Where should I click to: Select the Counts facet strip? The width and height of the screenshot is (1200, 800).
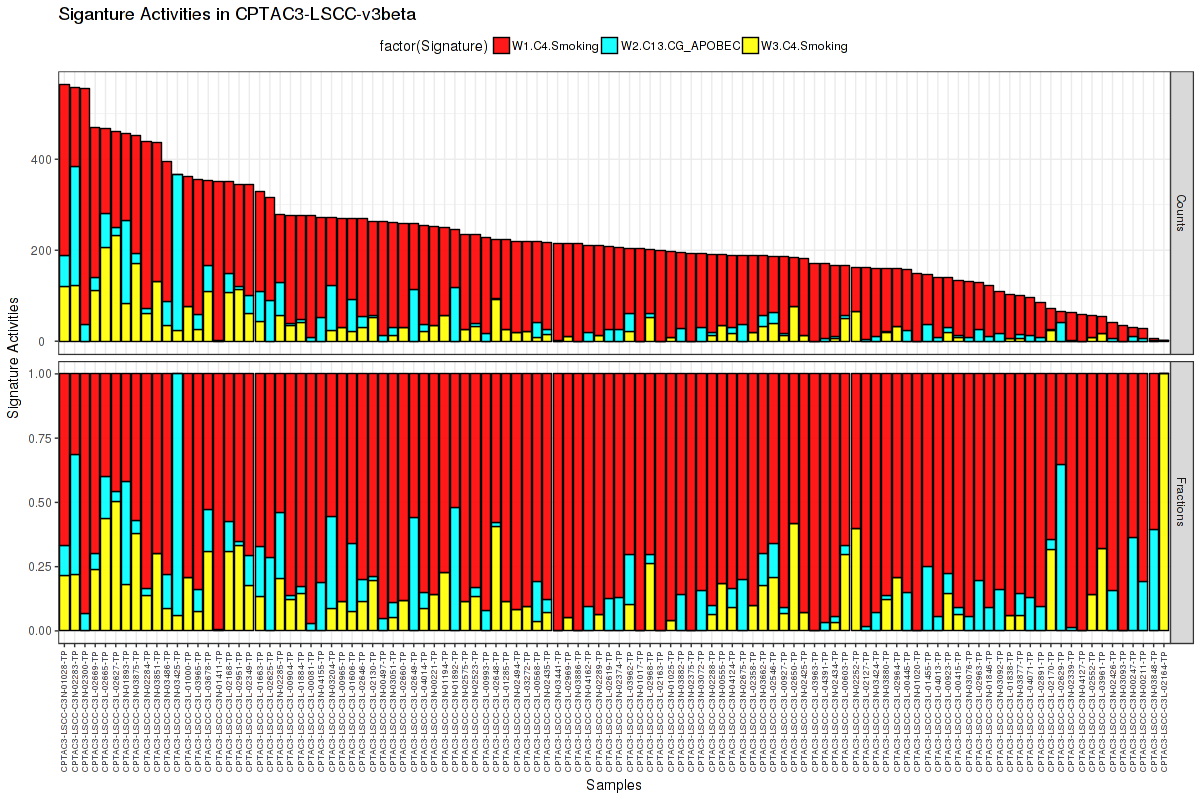point(1182,213)
